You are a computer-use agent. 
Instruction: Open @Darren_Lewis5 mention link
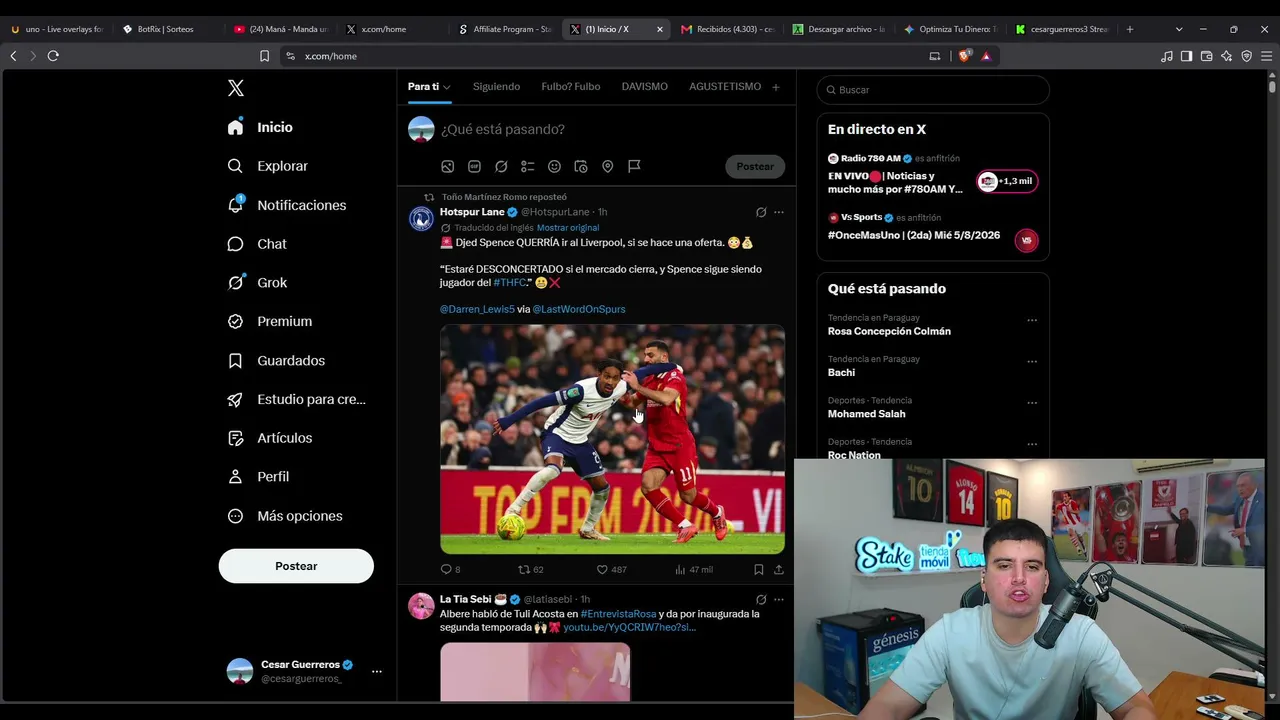point(477,309)
